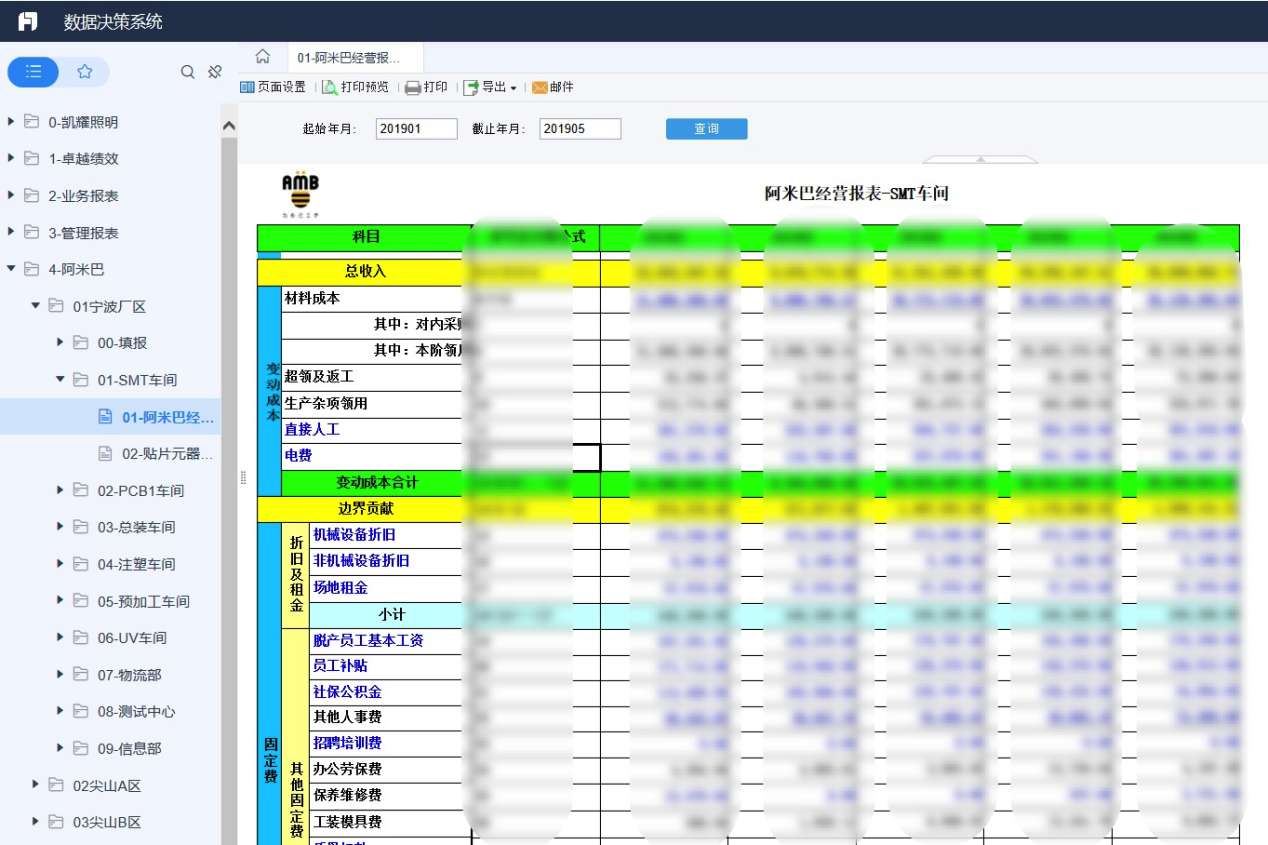
Task: Select the 01-阿米巴经营报 tab
Action: coord(349,58)
